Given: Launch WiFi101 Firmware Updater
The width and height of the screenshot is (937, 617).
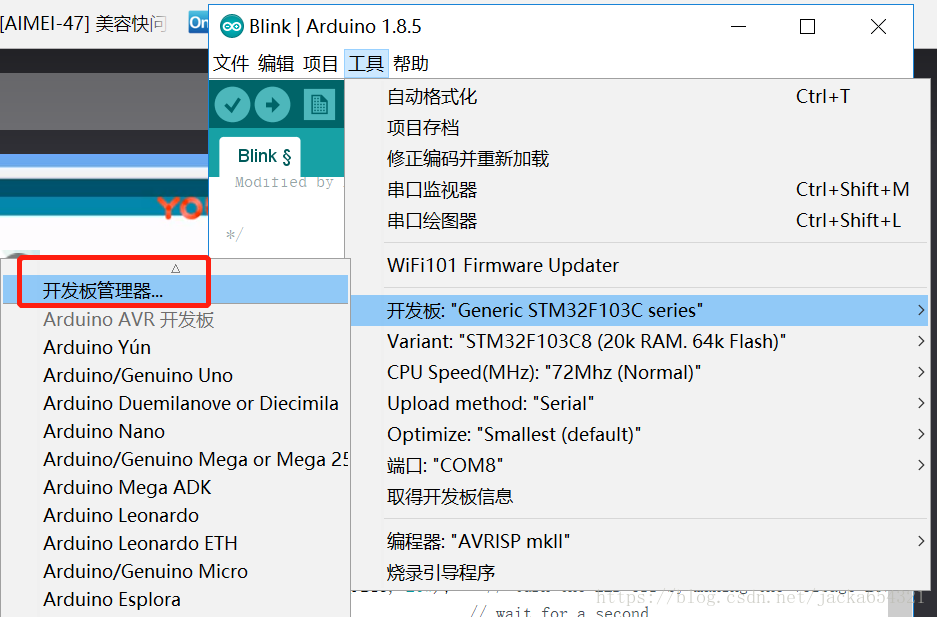Looking at the screenshot, I should coord(639,265).
